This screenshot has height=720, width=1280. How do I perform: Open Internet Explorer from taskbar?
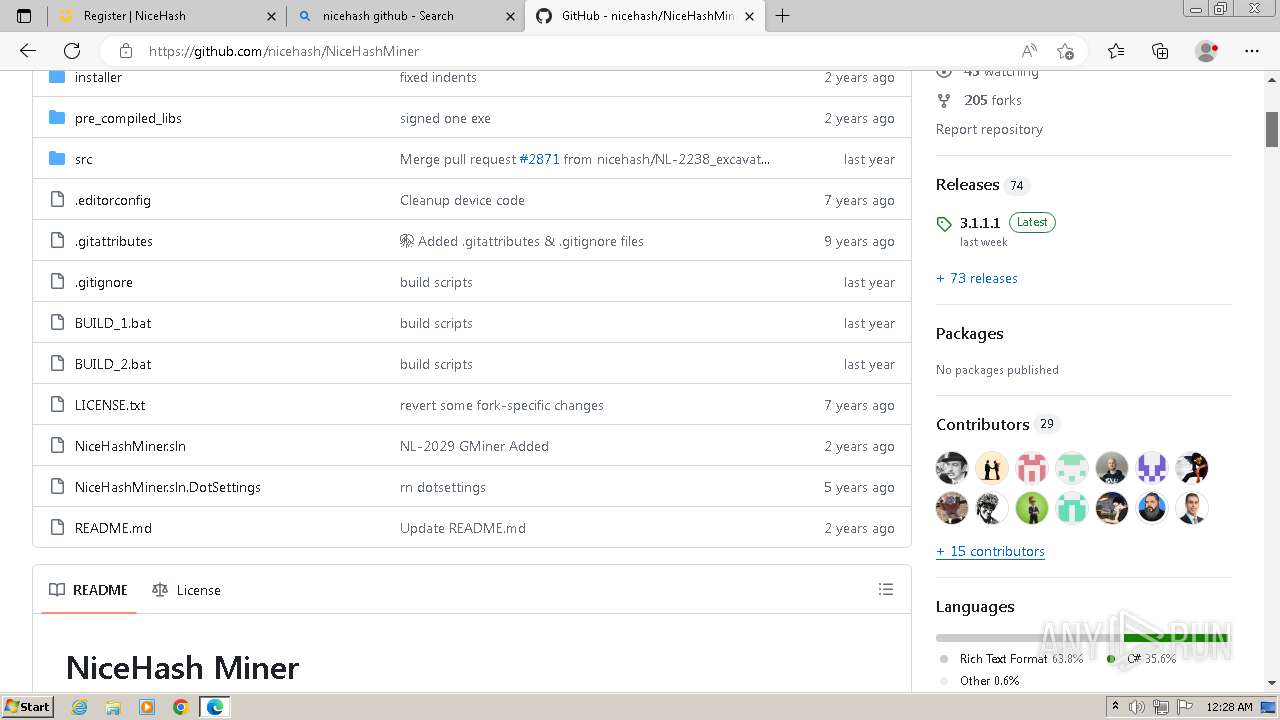coord(79,707)
